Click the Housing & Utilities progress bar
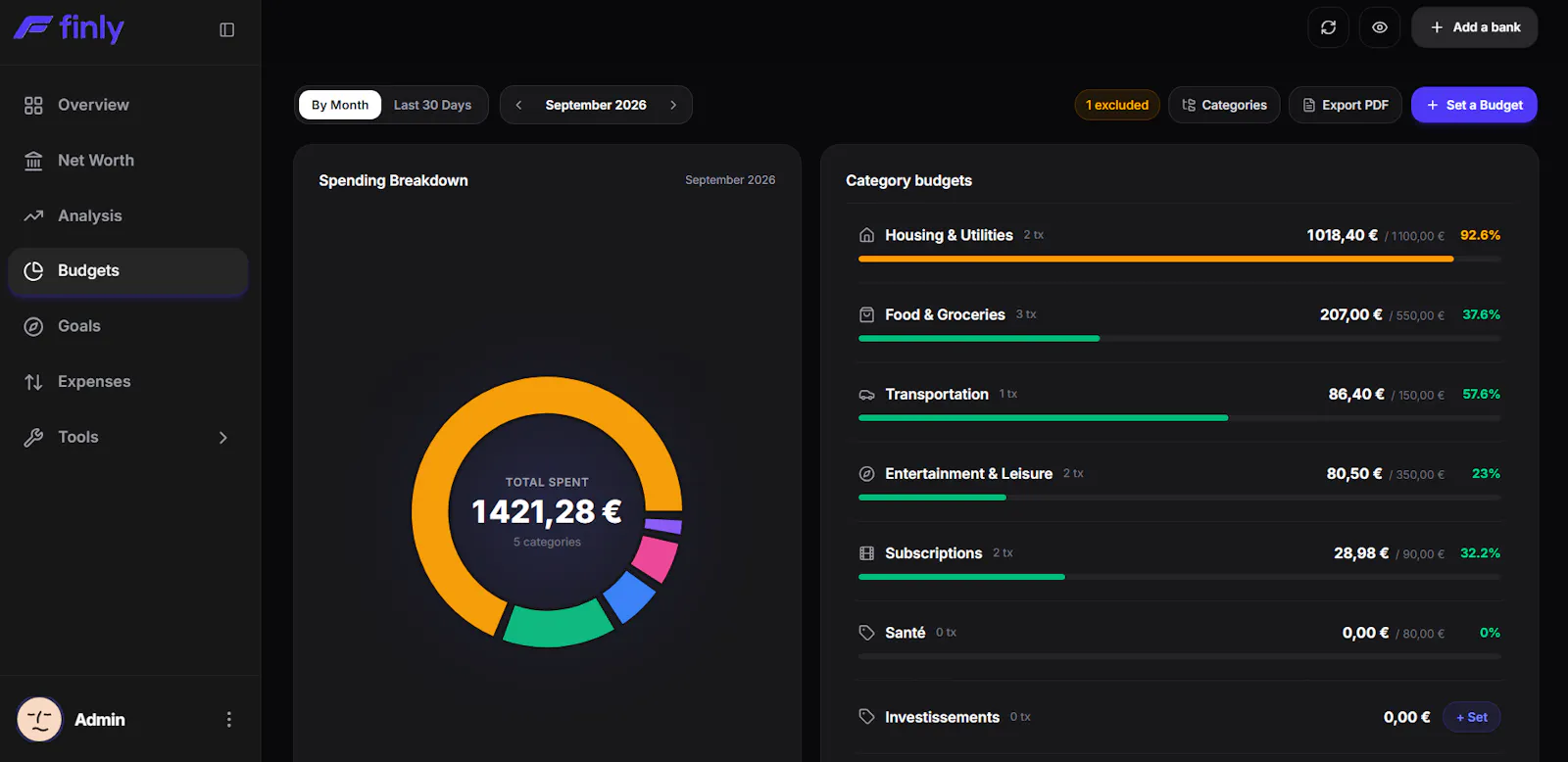Screen dimensions: 1568x762 point(1180,259)
